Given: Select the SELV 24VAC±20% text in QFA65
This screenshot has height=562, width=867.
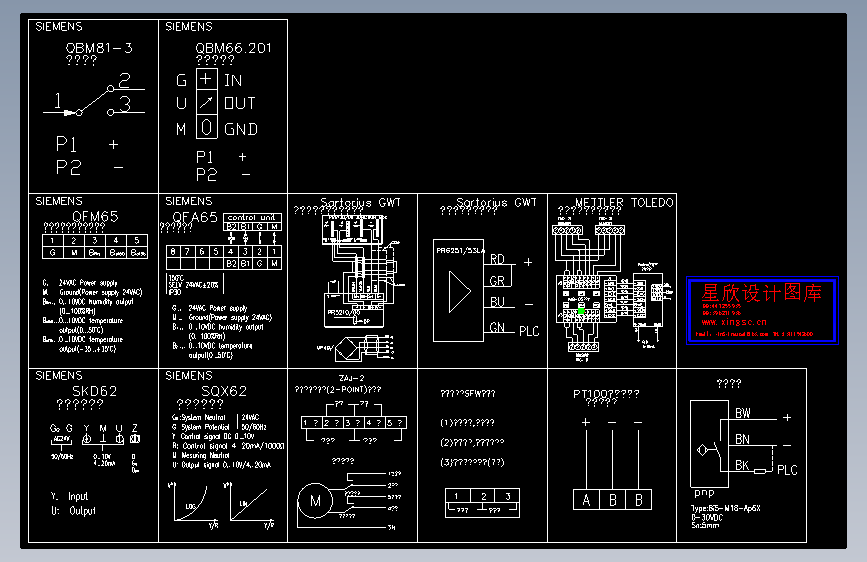Looking at the screenshot, I should pos(194,285).
